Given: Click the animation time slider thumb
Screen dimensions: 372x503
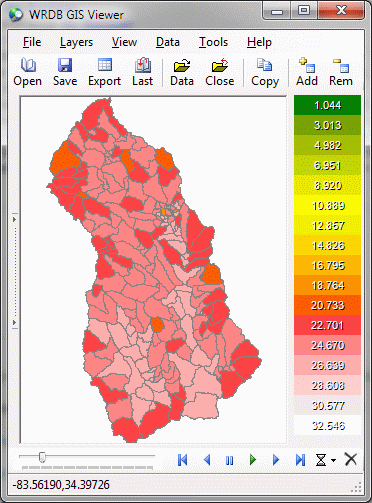Looking at the screenshot, I should [42, 457].
